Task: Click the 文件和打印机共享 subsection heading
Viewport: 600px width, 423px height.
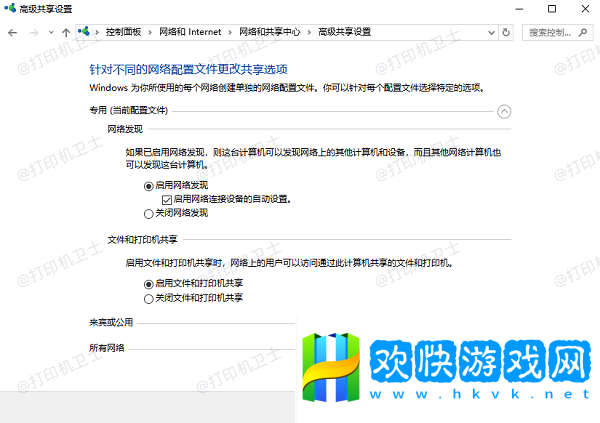Action: tap(142, 240)
